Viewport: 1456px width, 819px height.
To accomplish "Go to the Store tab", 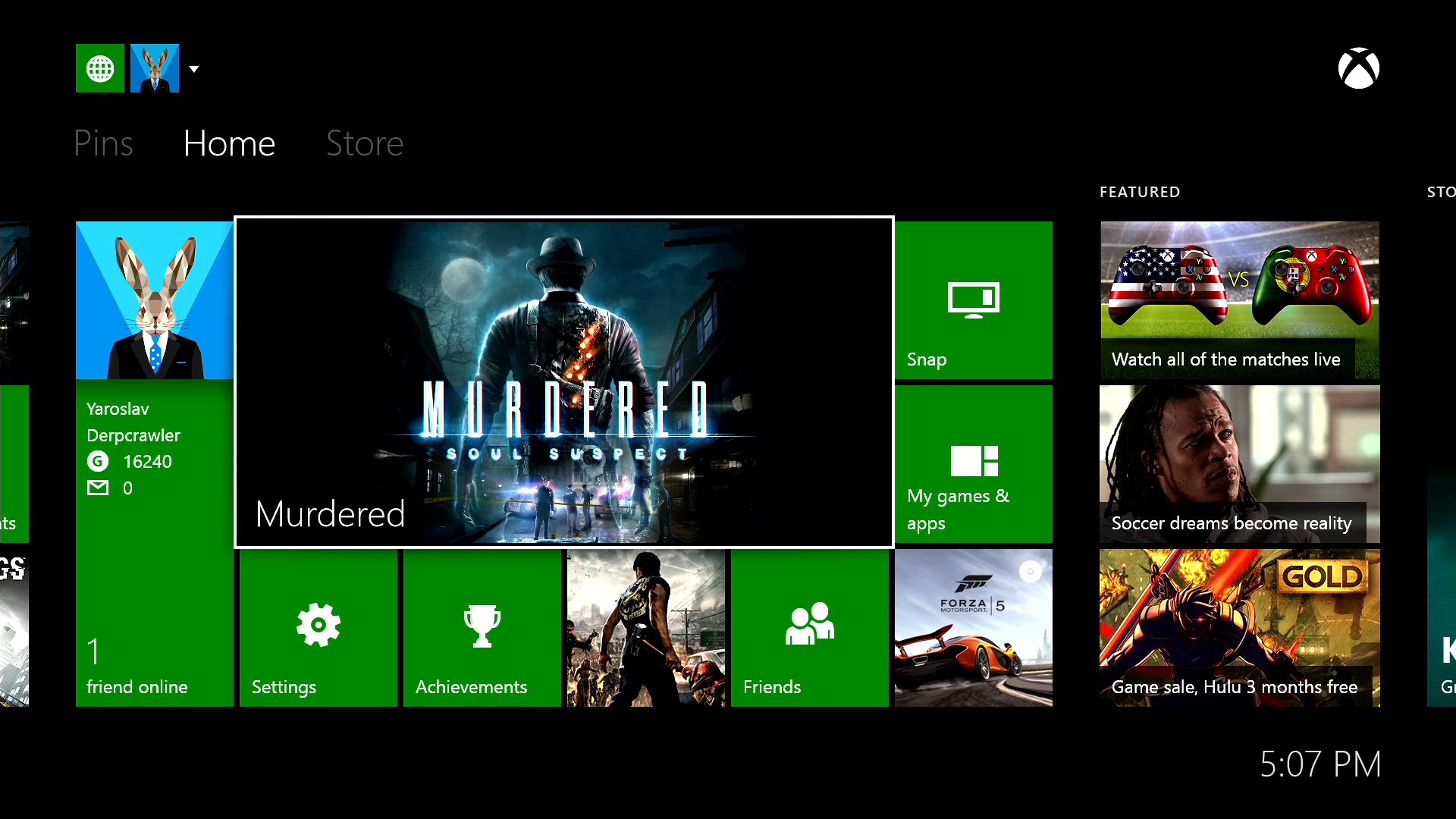I will click(365, 143).
